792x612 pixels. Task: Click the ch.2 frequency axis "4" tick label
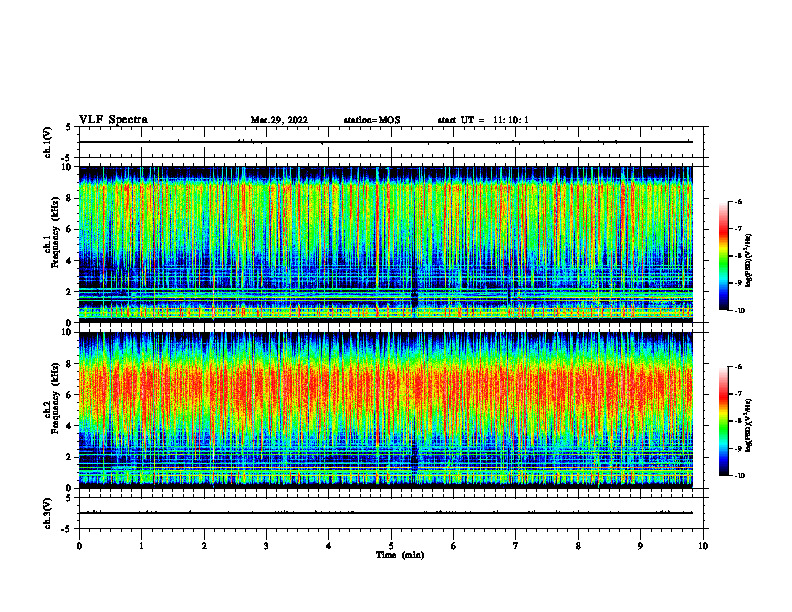[70, 426]
